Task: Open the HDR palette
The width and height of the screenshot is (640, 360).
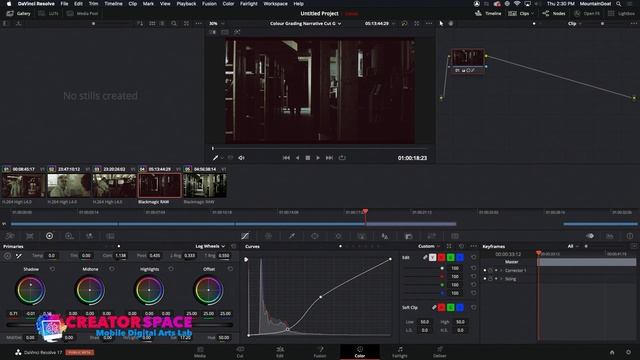Action: point(69,236)
